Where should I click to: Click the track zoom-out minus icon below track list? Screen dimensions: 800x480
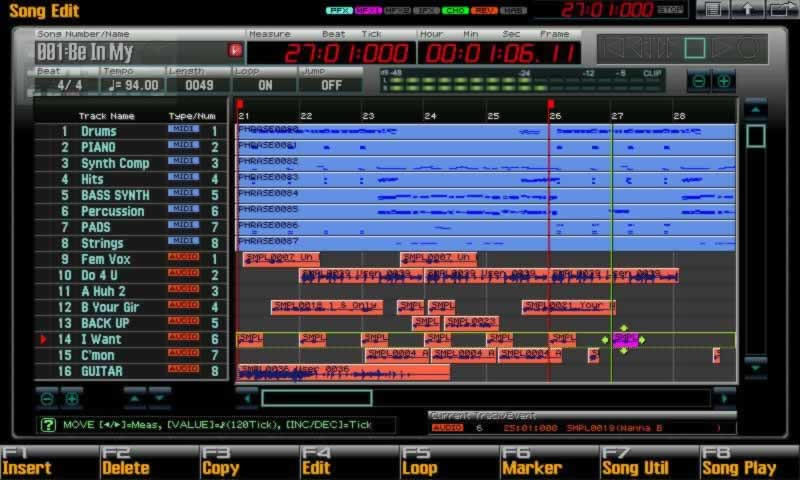(x=47, y=398)
